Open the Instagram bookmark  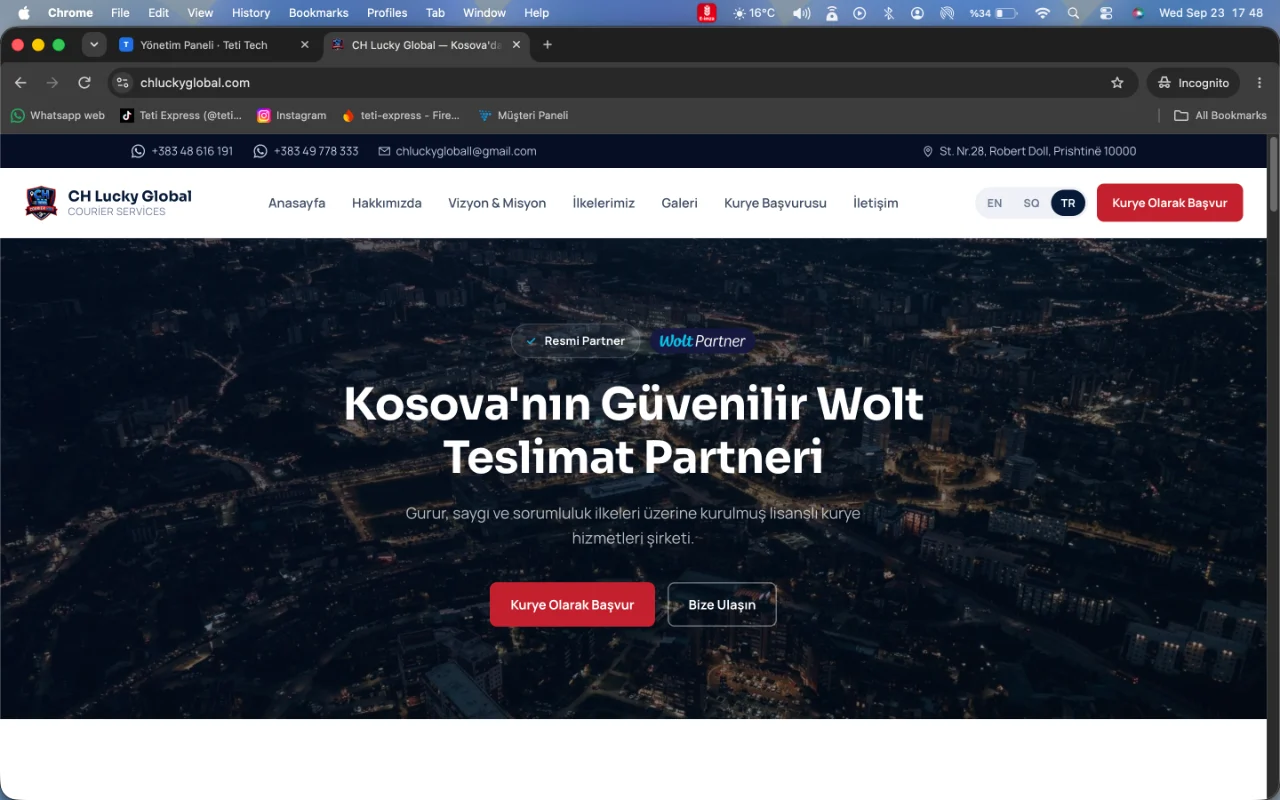click(x=292, y=115)
